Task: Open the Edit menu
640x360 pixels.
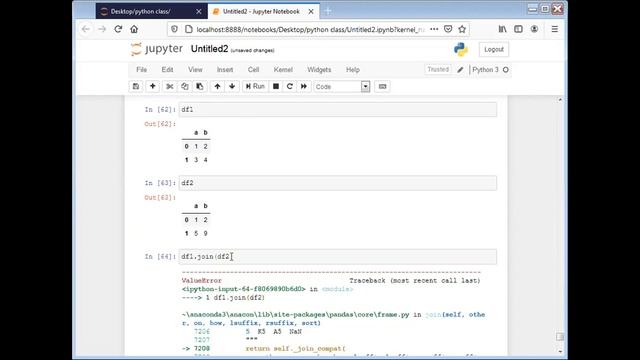Action: [x=167, y=70]
